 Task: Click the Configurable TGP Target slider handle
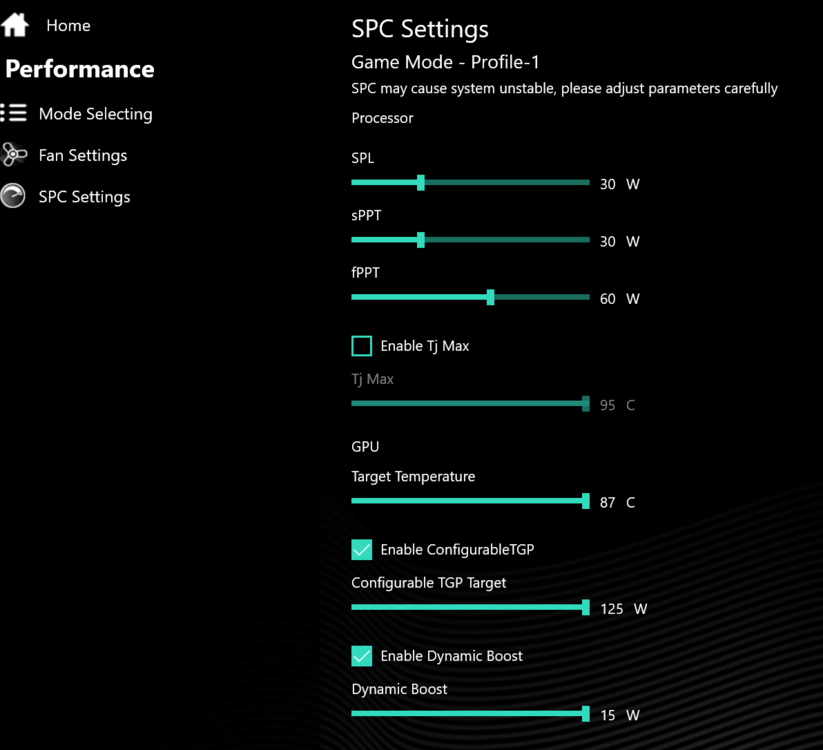(586, 607)
